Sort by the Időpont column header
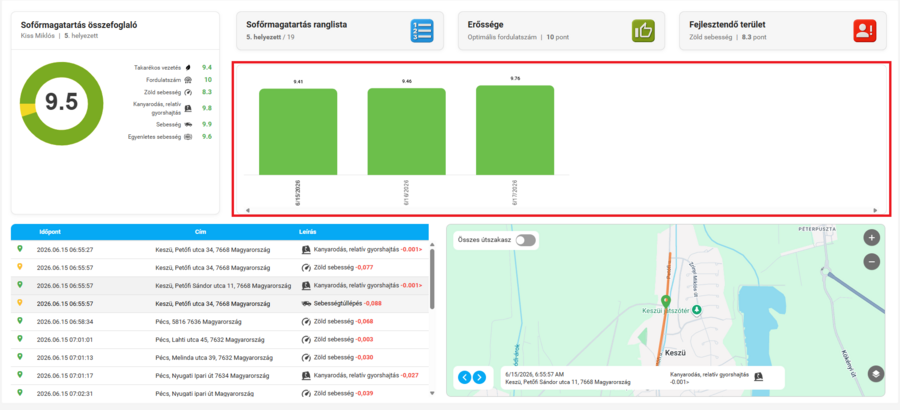900x410 pixels. [x=49, y=232]
